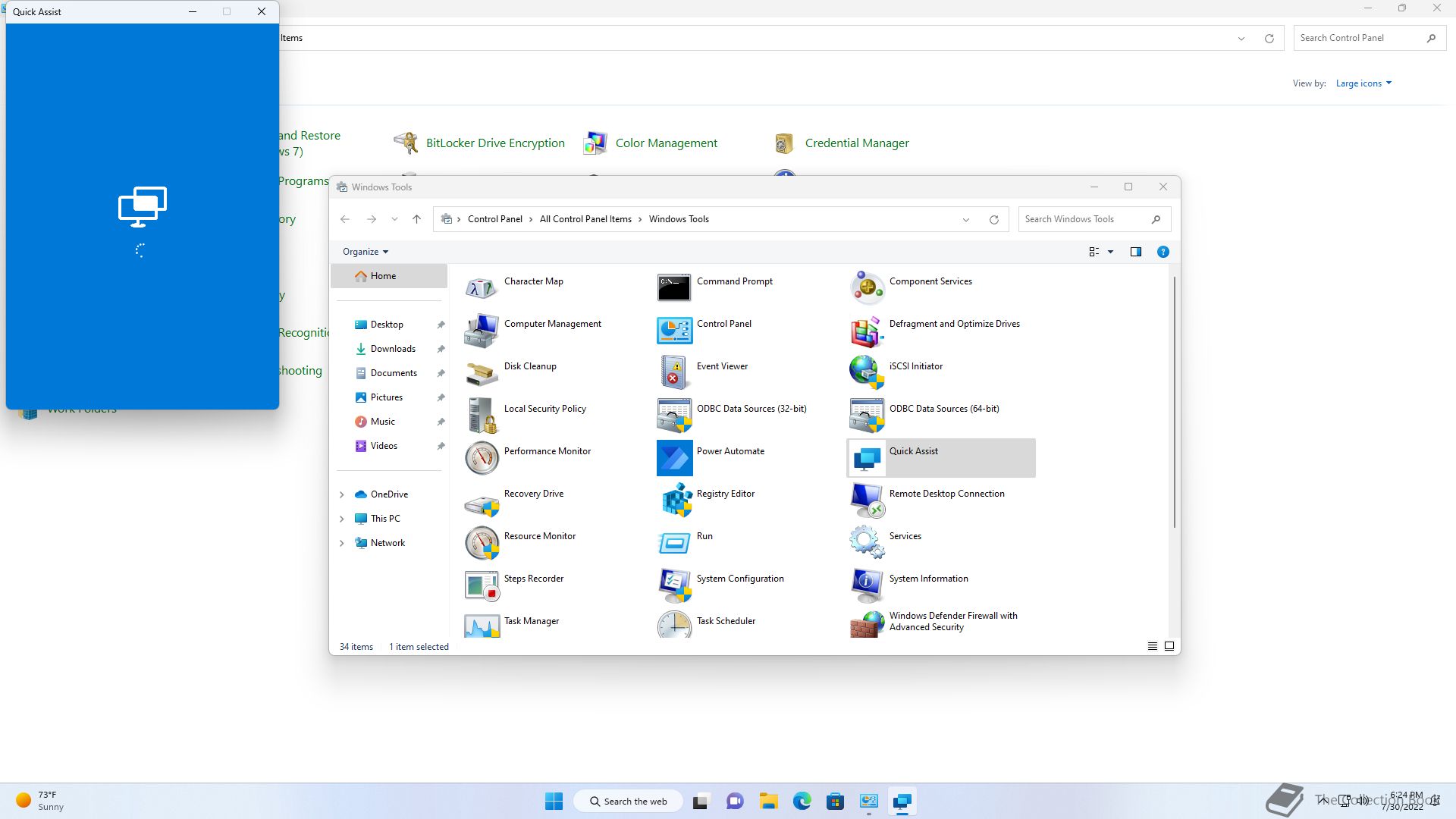Open address history dropdown in Windows Tools

click(966, 220)
